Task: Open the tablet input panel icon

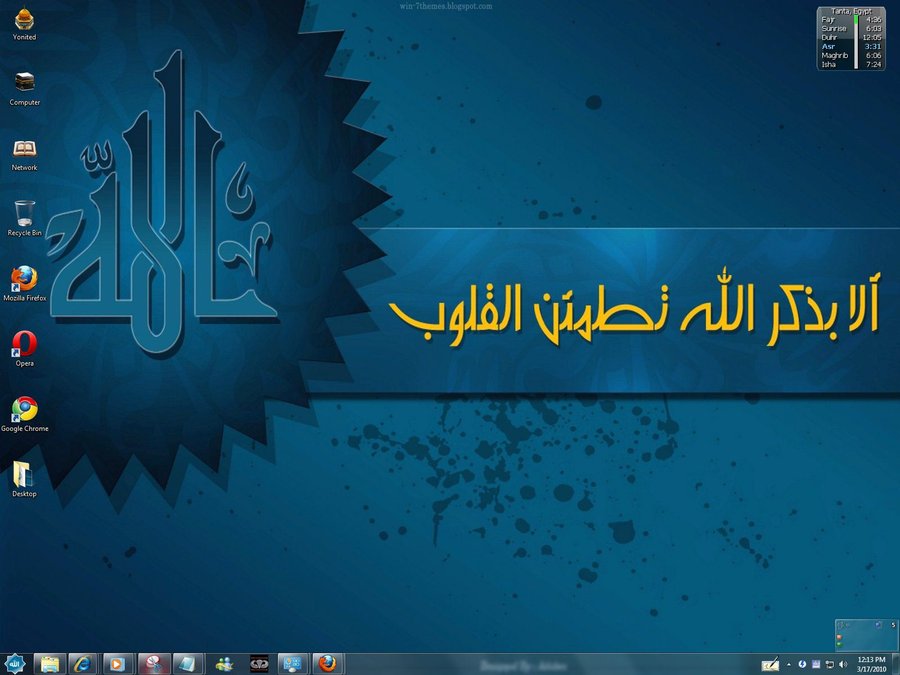Action: (769, 664)
